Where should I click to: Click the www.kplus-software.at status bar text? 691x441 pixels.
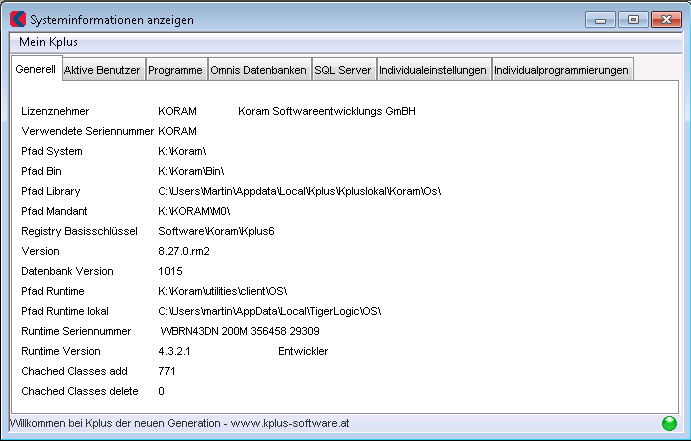(x=289, y=423)
